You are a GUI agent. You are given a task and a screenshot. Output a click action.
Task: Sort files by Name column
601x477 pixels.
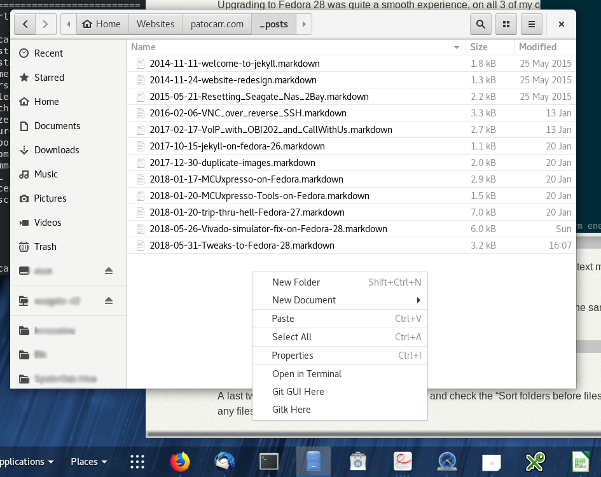[x=296, y=47]
